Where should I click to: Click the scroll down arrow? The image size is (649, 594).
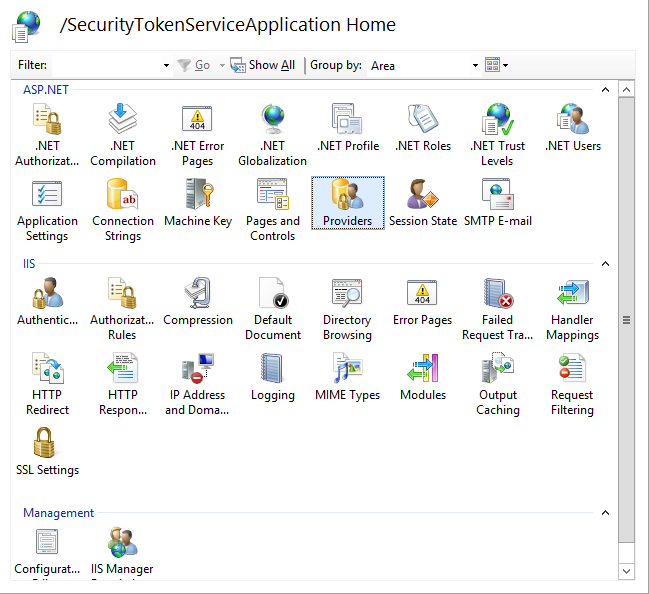coord(626,571)
